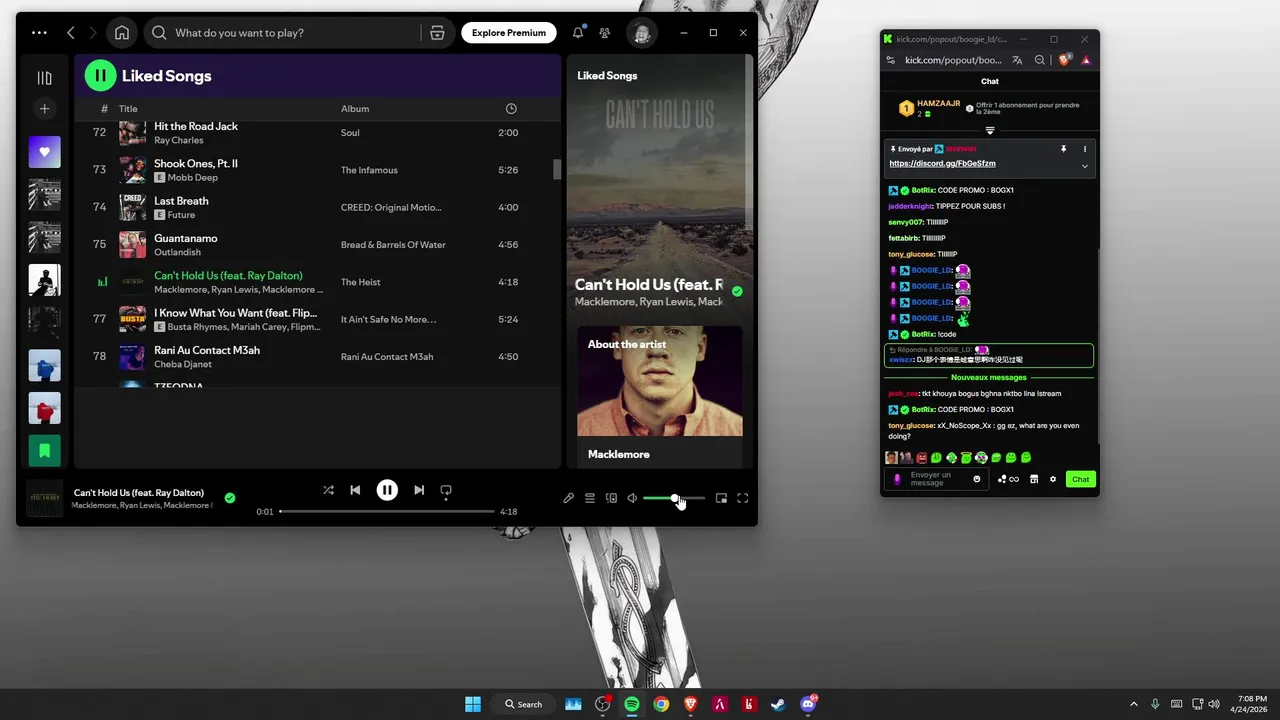Open the Queue icon in player bar
The width and height of the screenshot is (1280, 720).
point(590,498)
